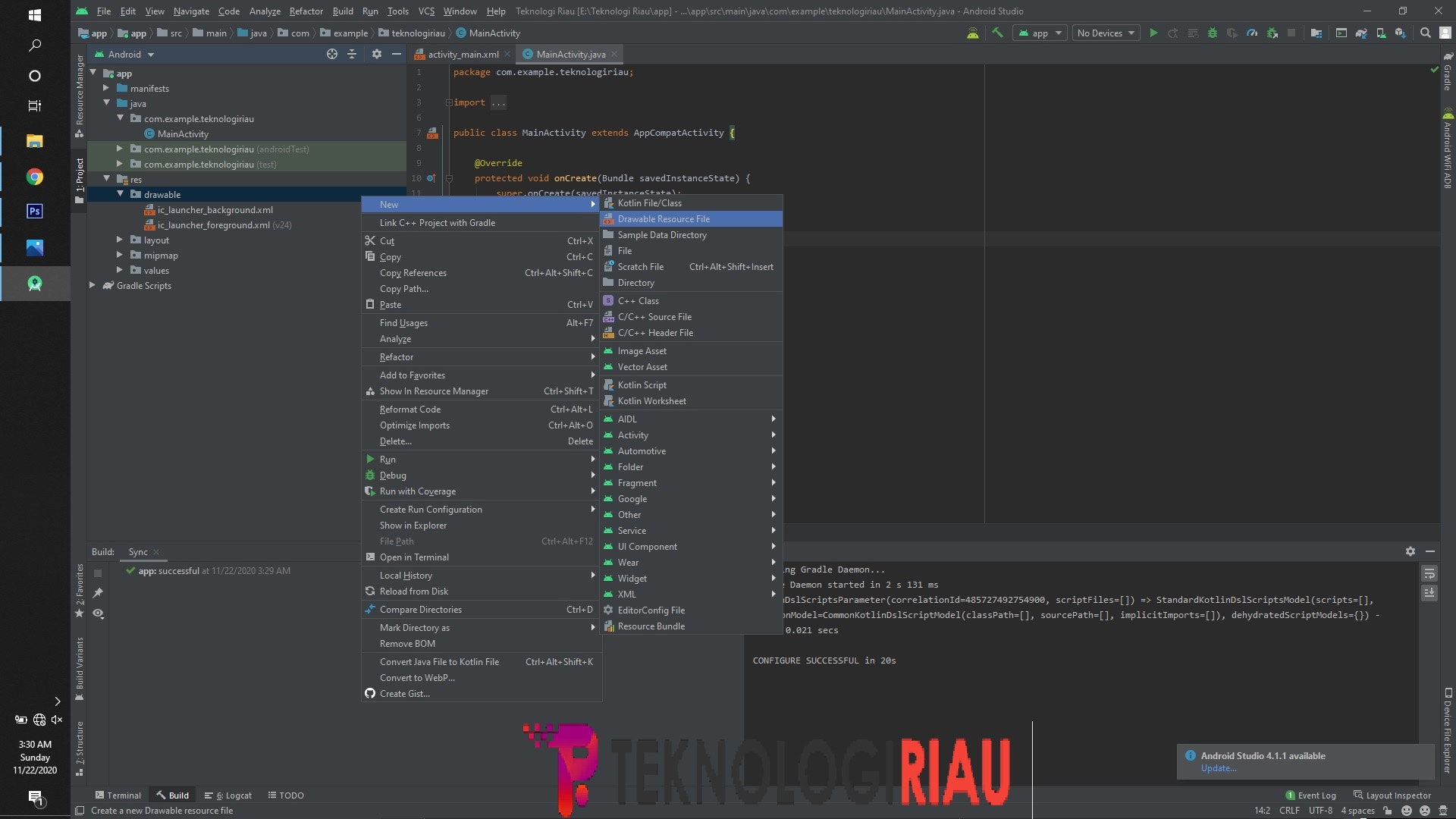This screenshot has height=819, width=1456.
Task: Switch to the activity_main.xml tab
Action: pos(463,54)
